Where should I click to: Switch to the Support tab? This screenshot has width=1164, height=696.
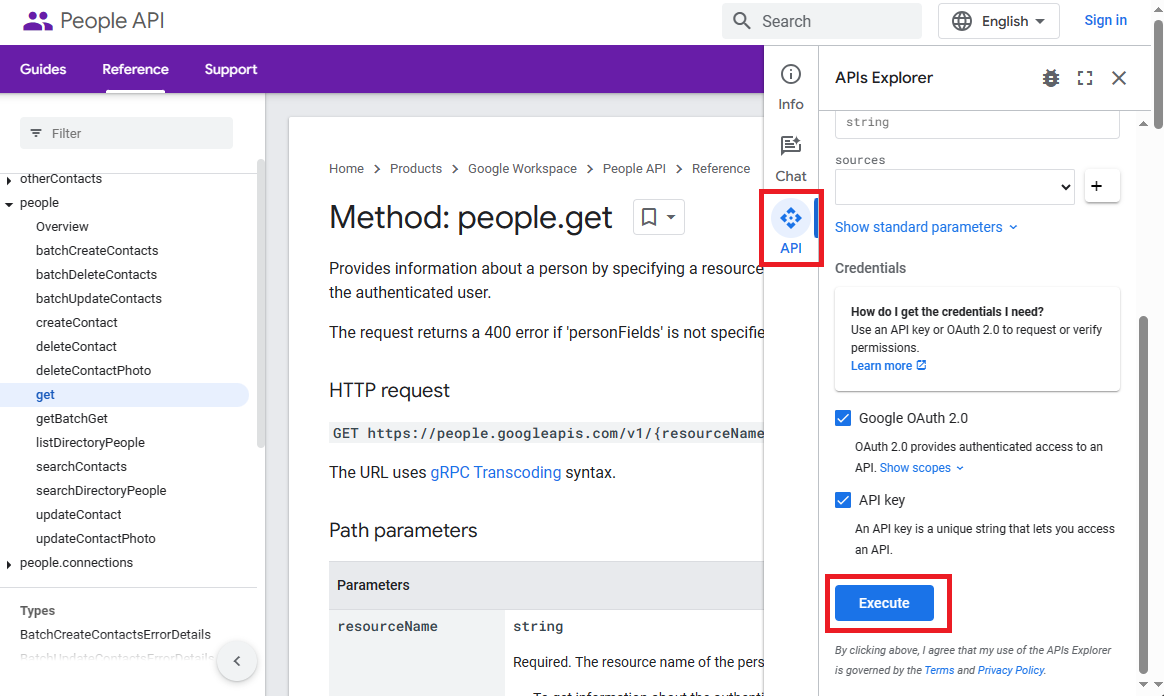[231, 69]
